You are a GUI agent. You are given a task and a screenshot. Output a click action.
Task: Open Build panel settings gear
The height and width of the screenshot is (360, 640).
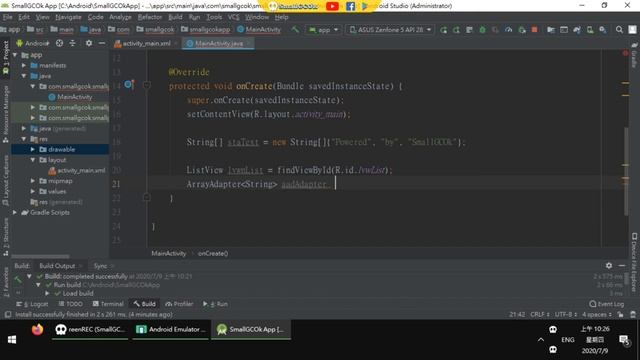pos(609,266)
